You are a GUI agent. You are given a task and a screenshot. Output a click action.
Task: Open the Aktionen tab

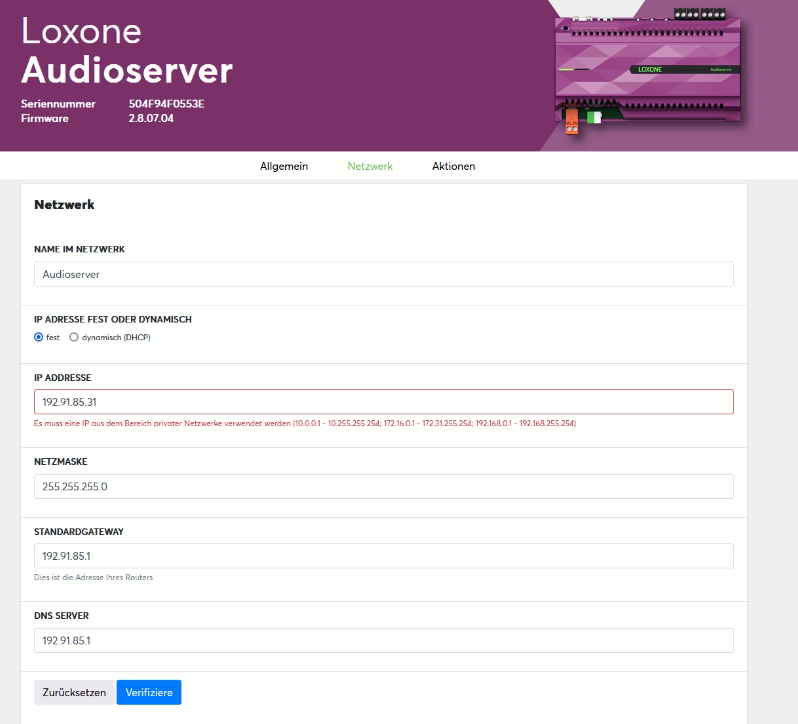(x=453, y=166)
